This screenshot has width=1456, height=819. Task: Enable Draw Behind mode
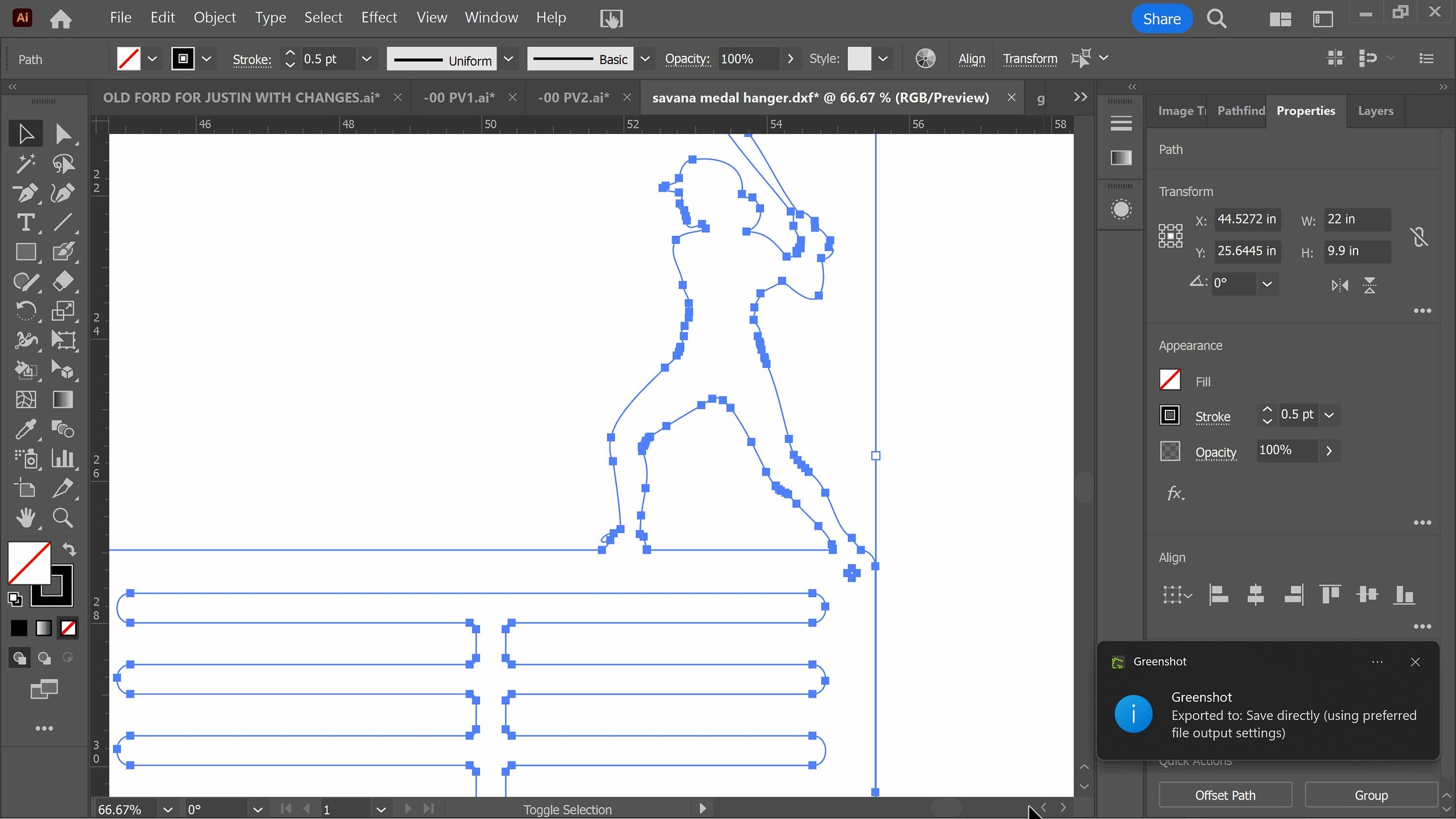click(44, 658)
